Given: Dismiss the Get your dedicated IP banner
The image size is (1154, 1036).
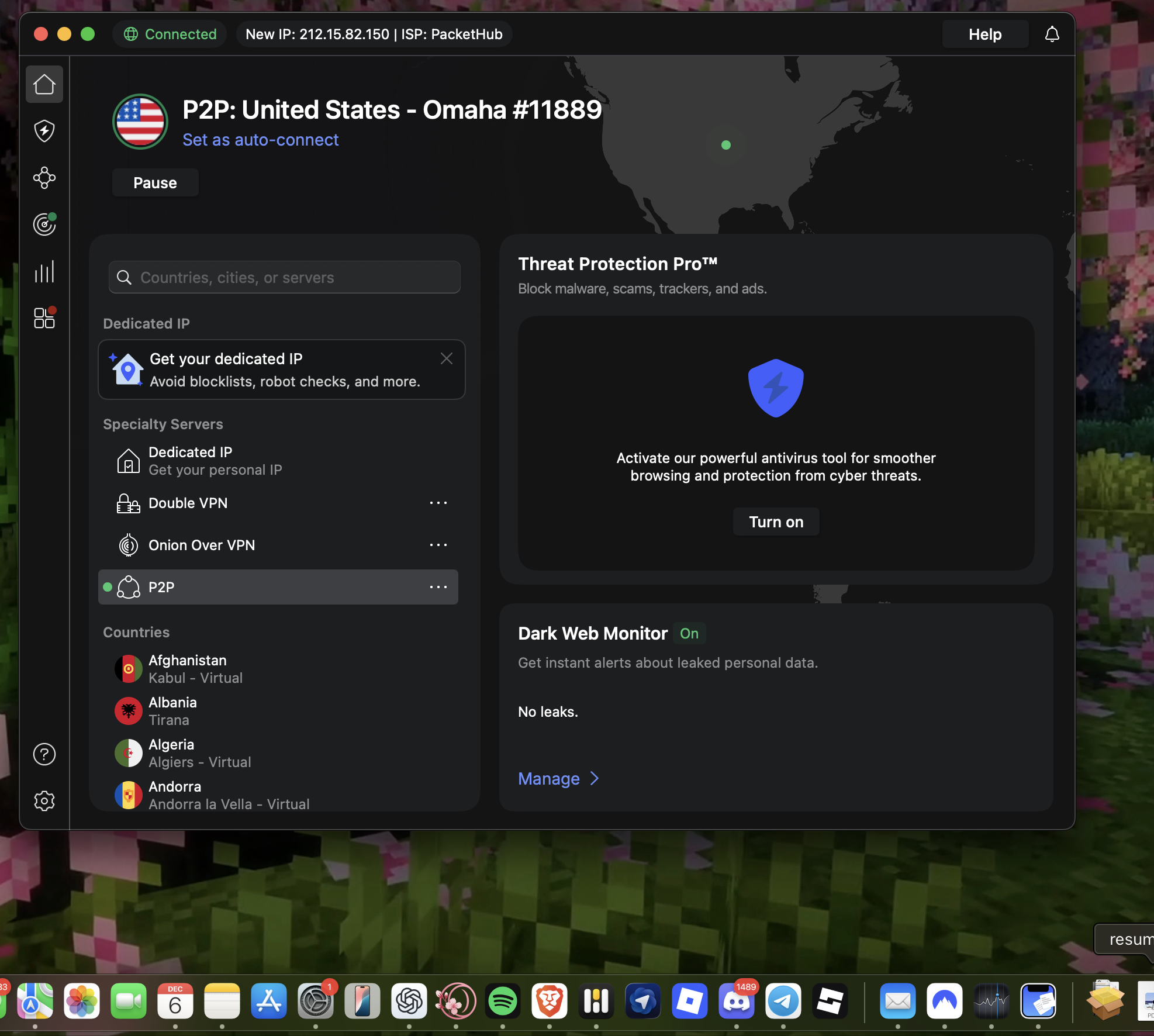Looking at the screenshot, I should point(447,358).
